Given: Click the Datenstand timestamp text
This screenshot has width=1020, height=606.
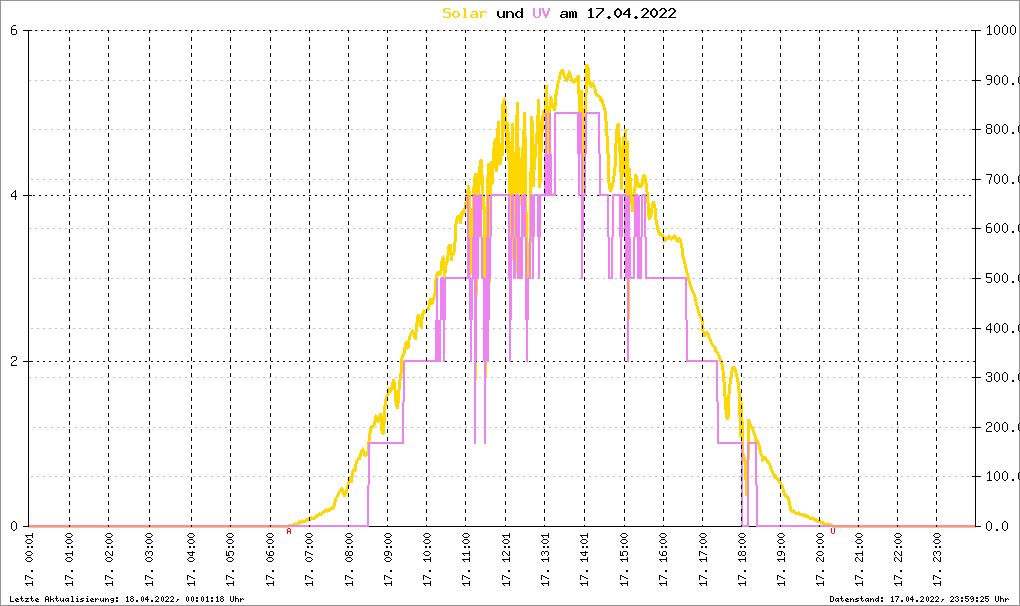Looking at the screenshot, I should pos(919,599).
